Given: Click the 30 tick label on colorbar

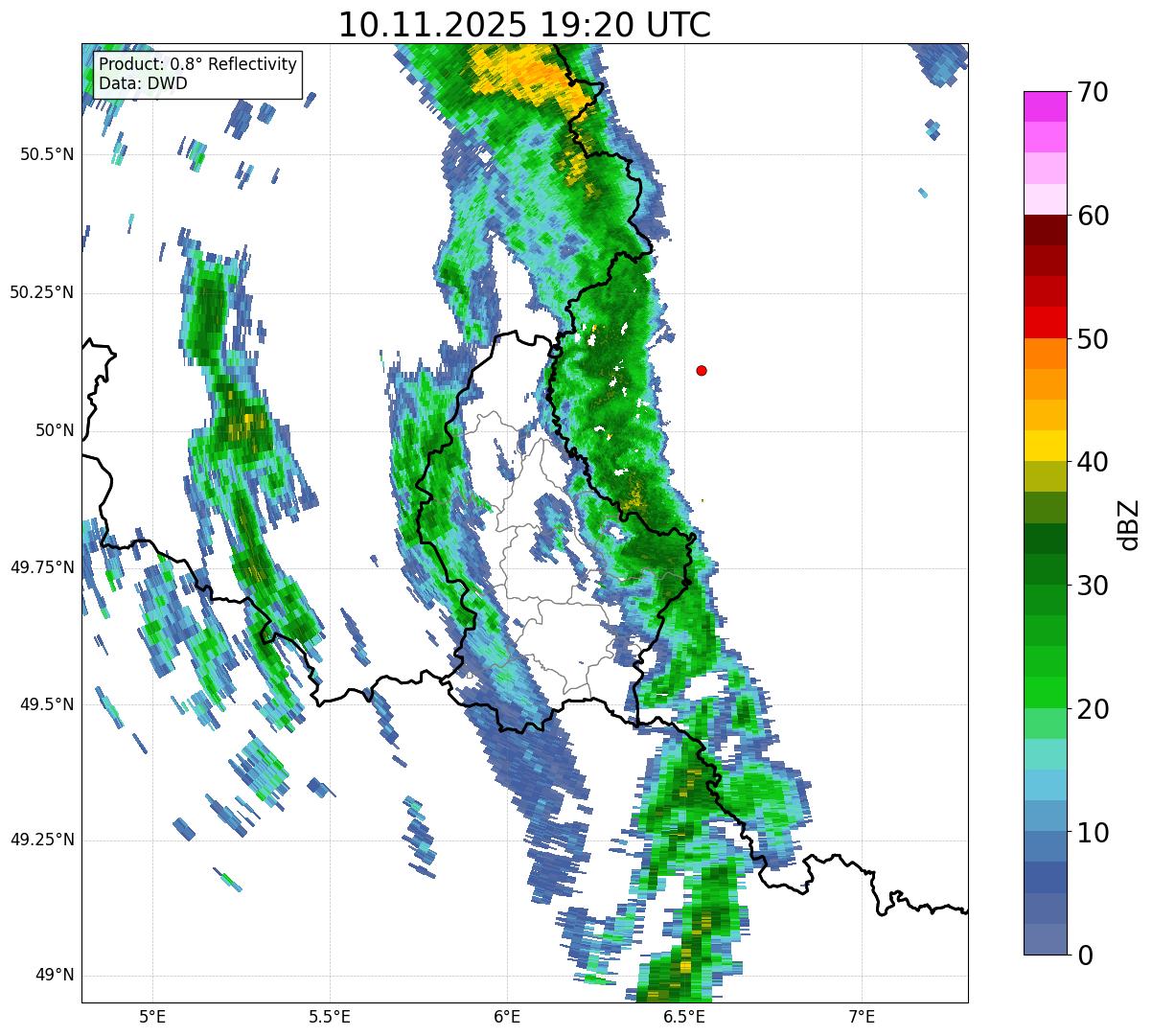Looking at the screenshot, I should coord(1094,586).
